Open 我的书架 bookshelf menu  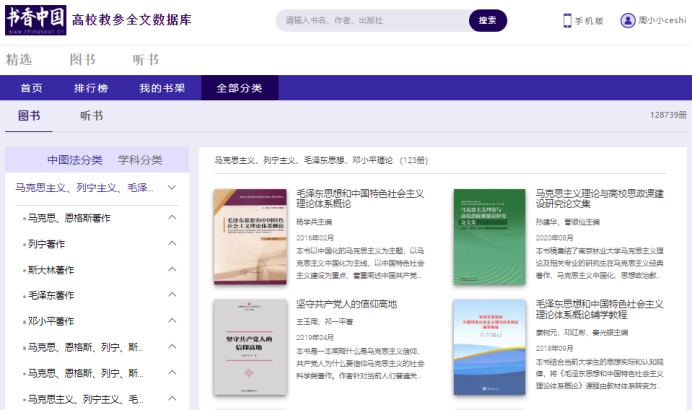[x=162, y=88]
